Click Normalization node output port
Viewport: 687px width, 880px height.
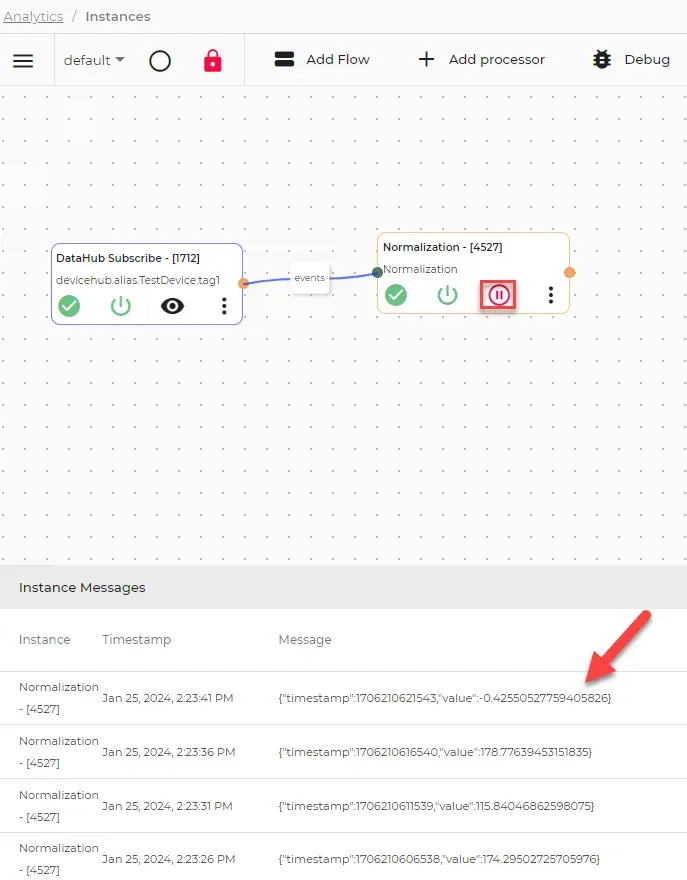point(570,272)
